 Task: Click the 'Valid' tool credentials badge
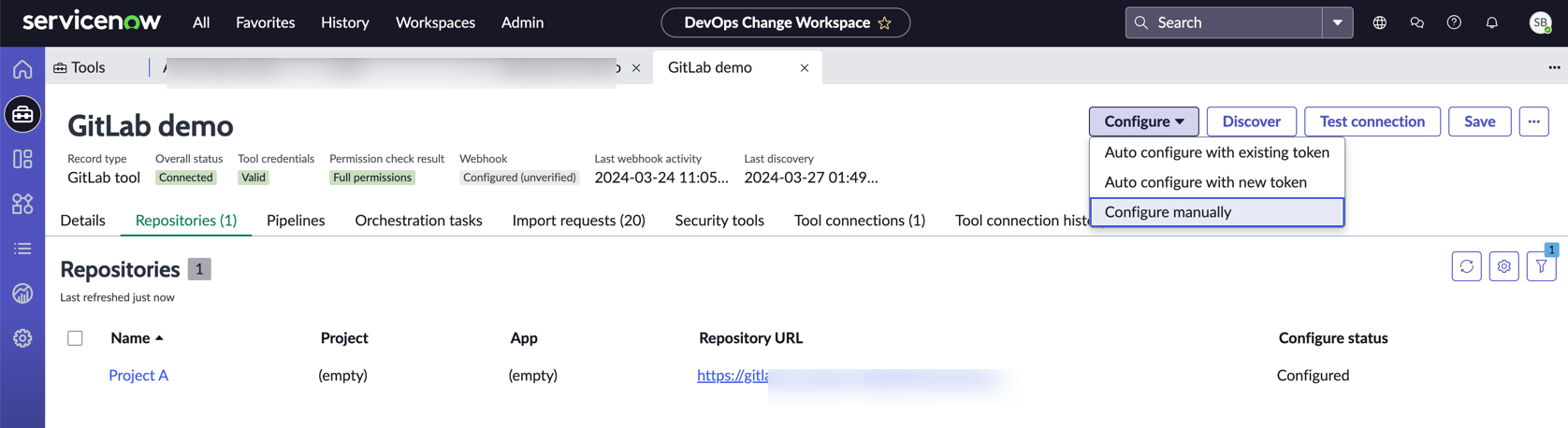pyautogui.click(x=254, y=178)
